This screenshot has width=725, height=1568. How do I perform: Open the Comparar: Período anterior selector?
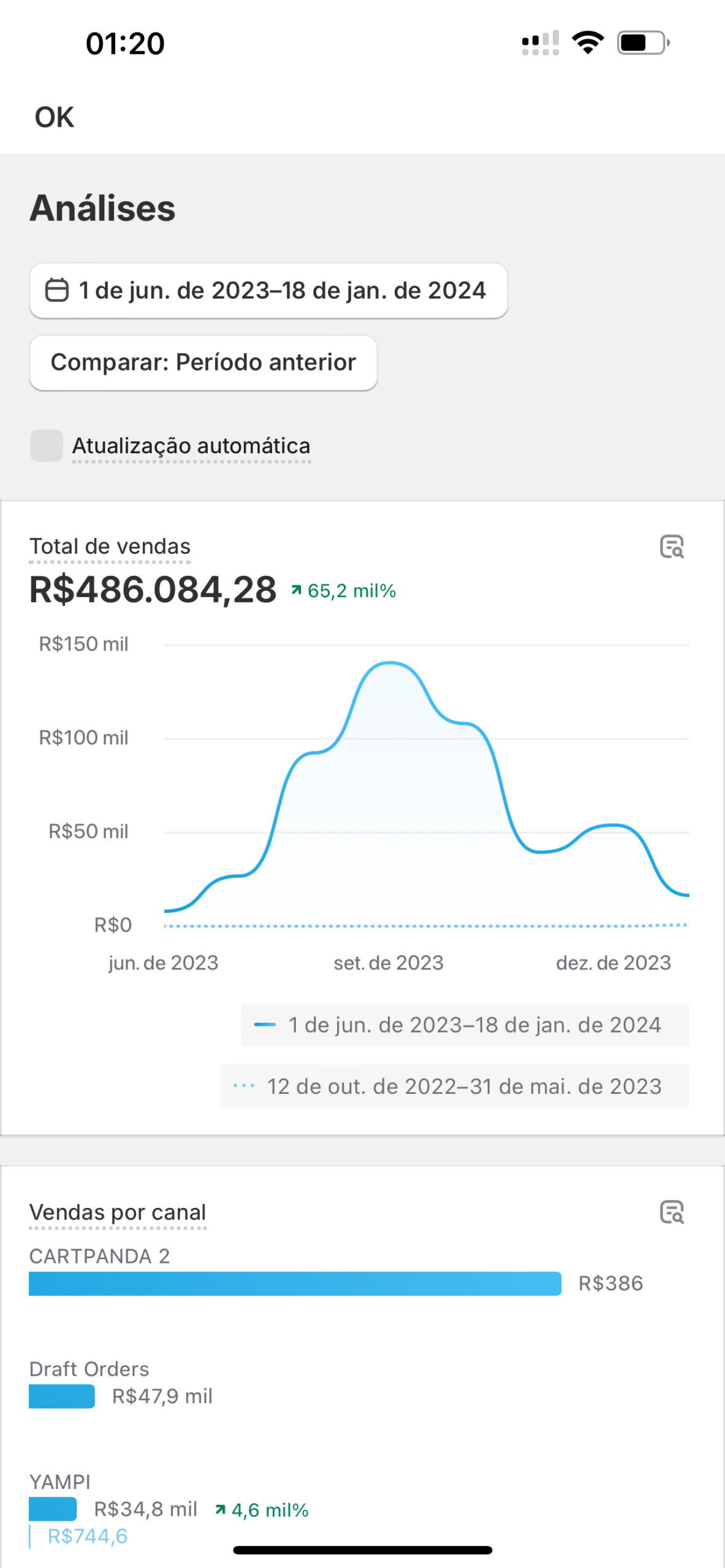point(203,363)
